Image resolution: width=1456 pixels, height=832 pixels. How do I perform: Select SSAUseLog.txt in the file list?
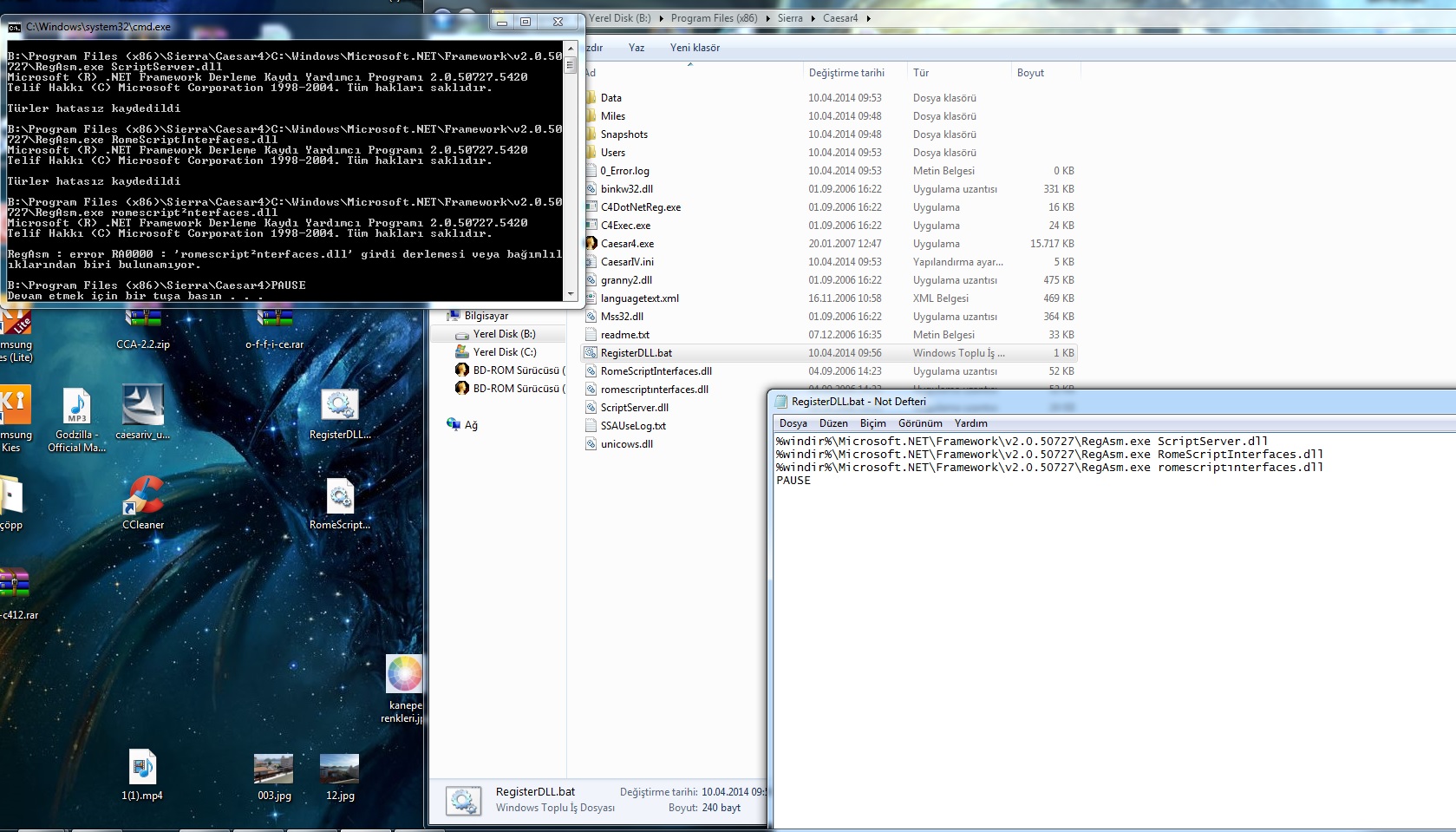coord(633,426)
